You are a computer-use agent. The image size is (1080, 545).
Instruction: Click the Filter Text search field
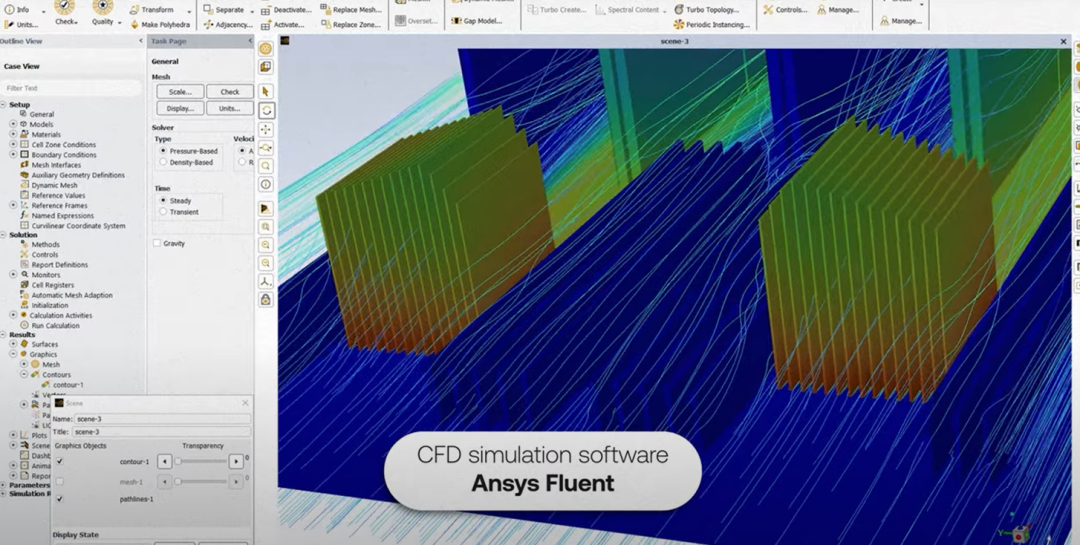click(70, 88)
